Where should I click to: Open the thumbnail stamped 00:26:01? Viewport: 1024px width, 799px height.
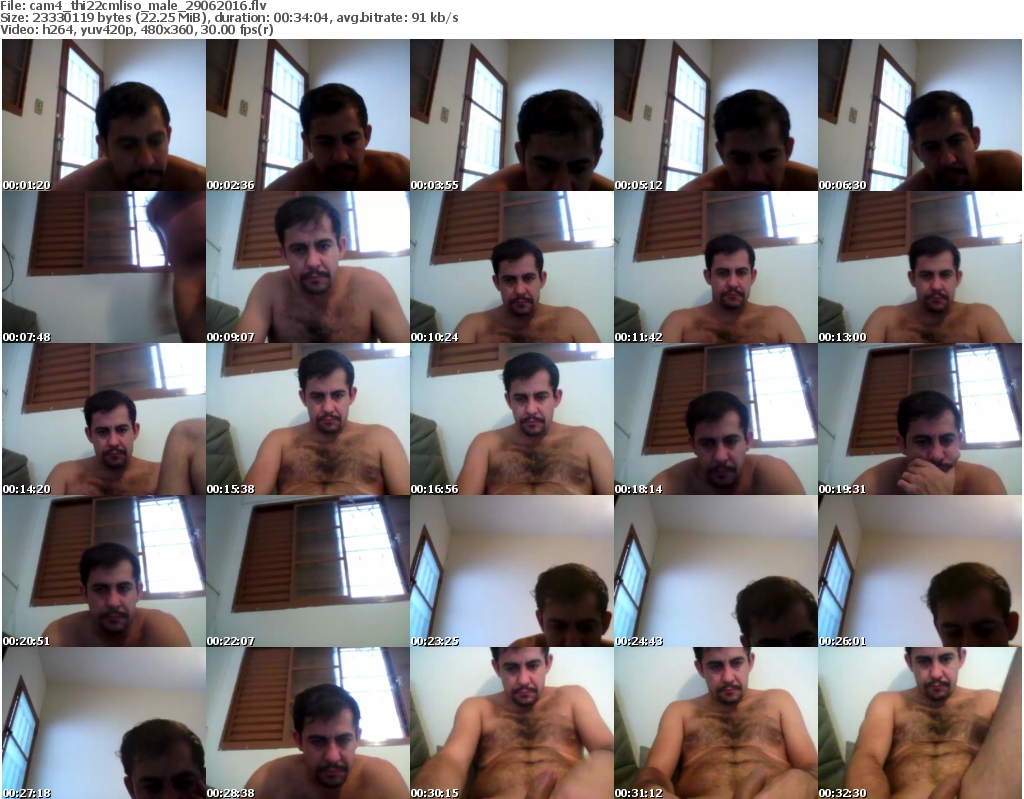click(920, 572)
